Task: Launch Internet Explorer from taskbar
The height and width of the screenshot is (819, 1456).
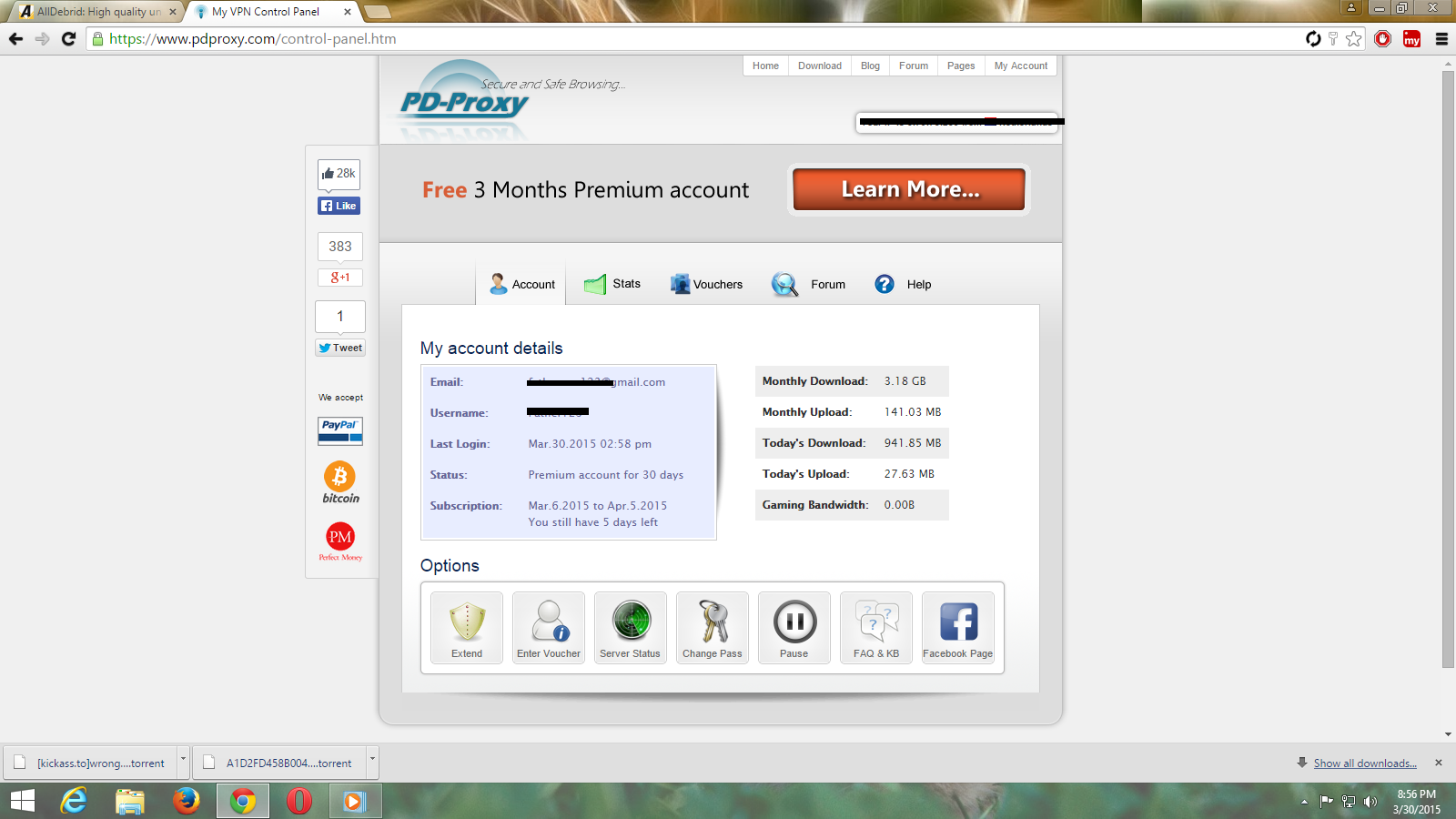Action: tap(74, 801)
